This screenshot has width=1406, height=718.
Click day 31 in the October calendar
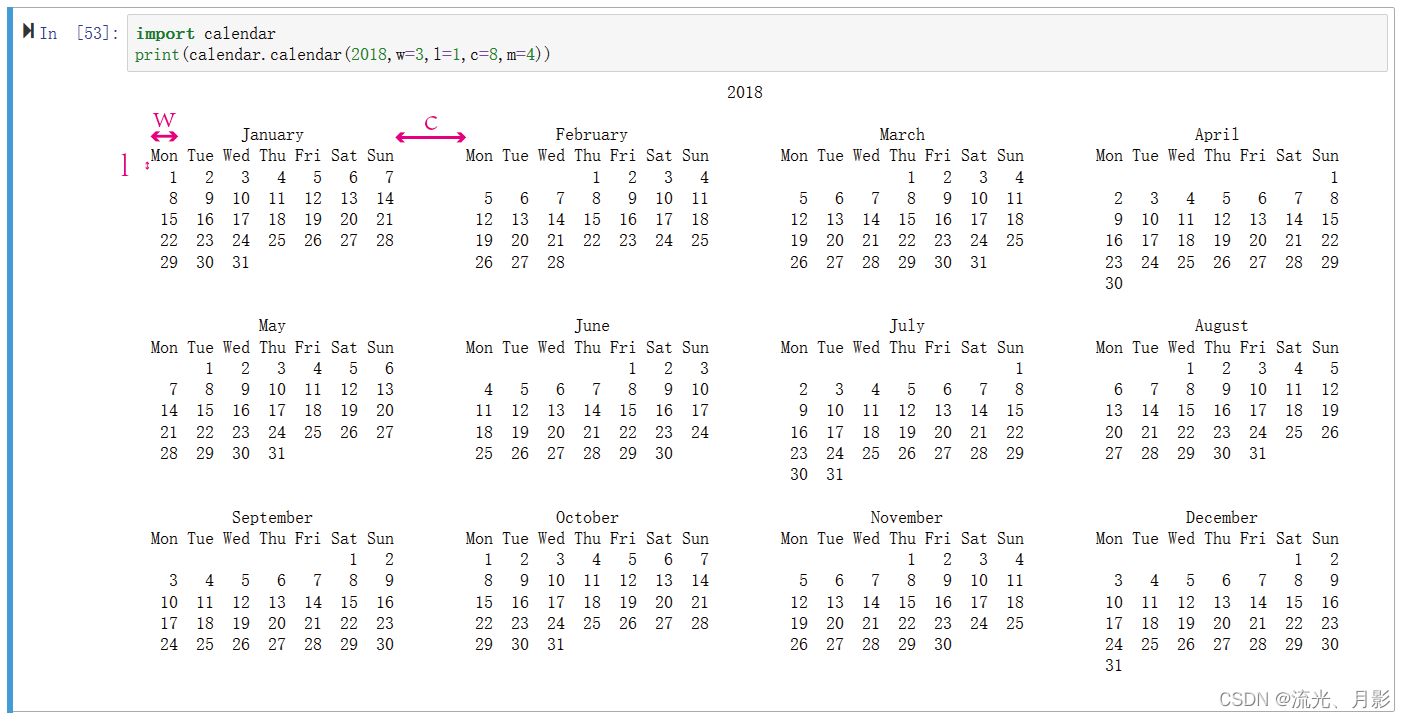click(556, 644)
